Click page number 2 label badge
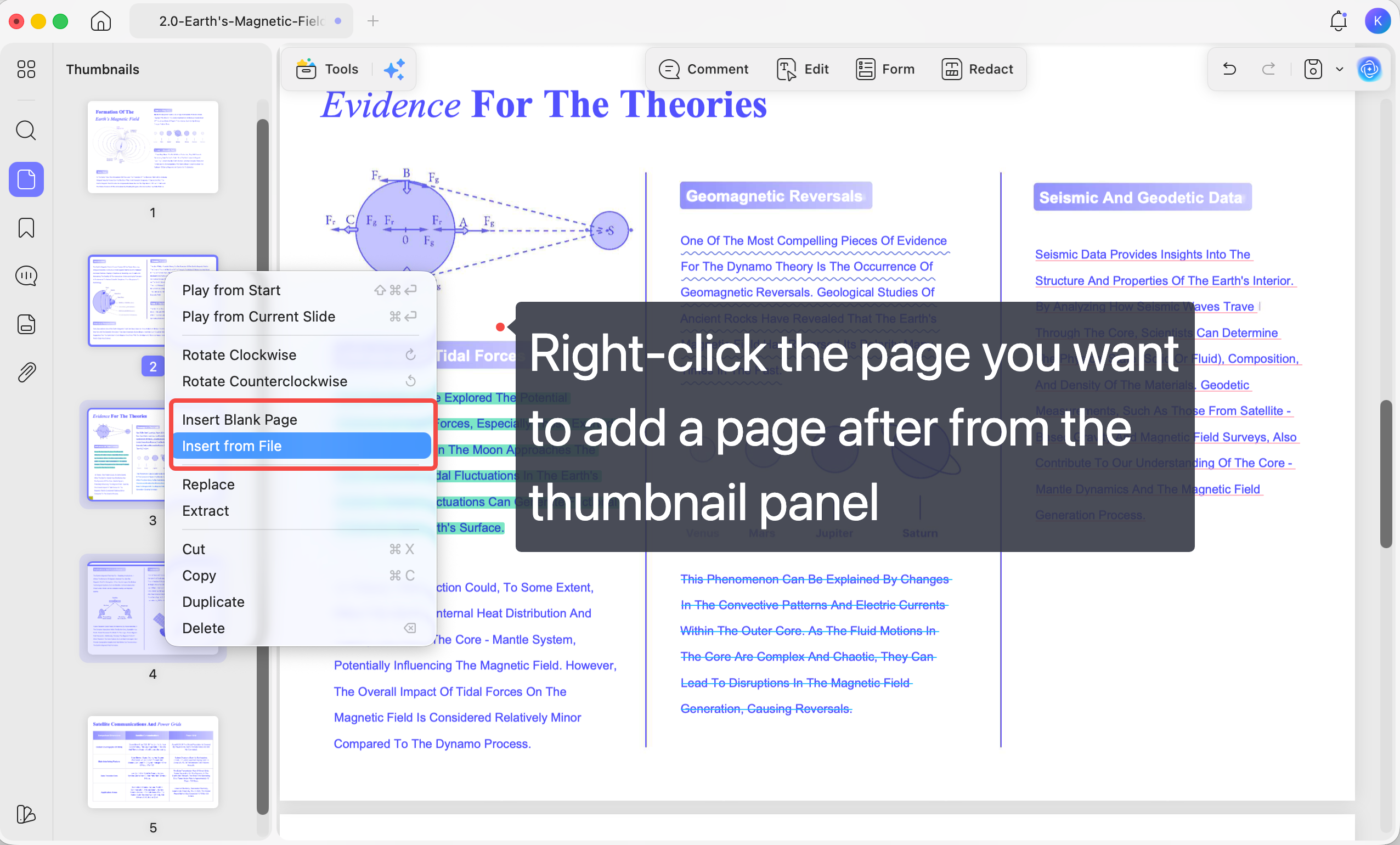Image resolution: width=1400 pixels, height=845 pixels. 153,367
